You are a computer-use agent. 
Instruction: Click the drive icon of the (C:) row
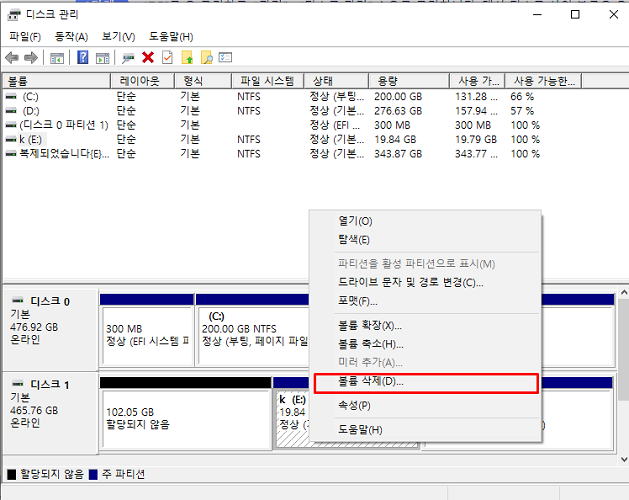[x=11, y=96]
